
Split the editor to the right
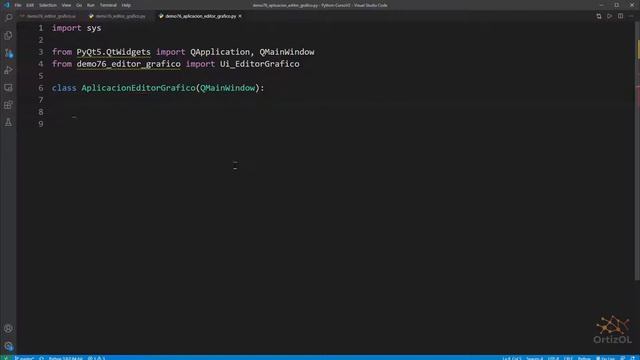coord(620,16)
